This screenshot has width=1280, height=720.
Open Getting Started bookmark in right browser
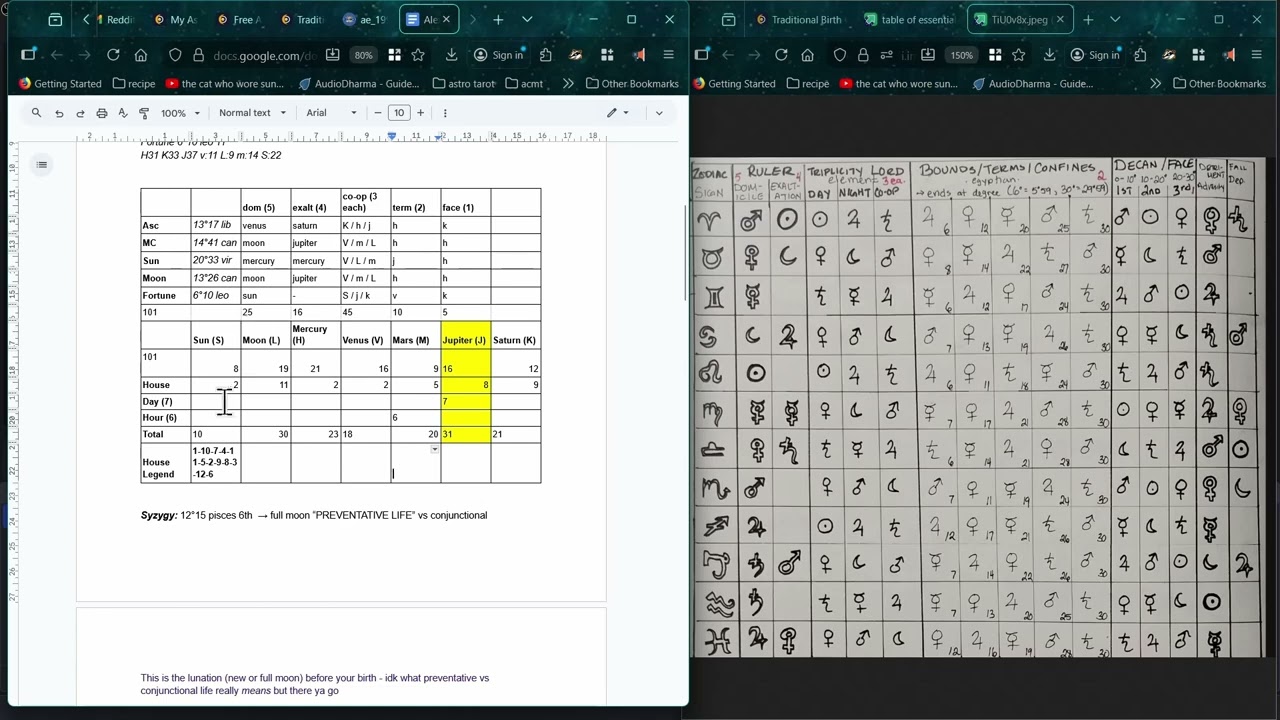pos(733,84)
